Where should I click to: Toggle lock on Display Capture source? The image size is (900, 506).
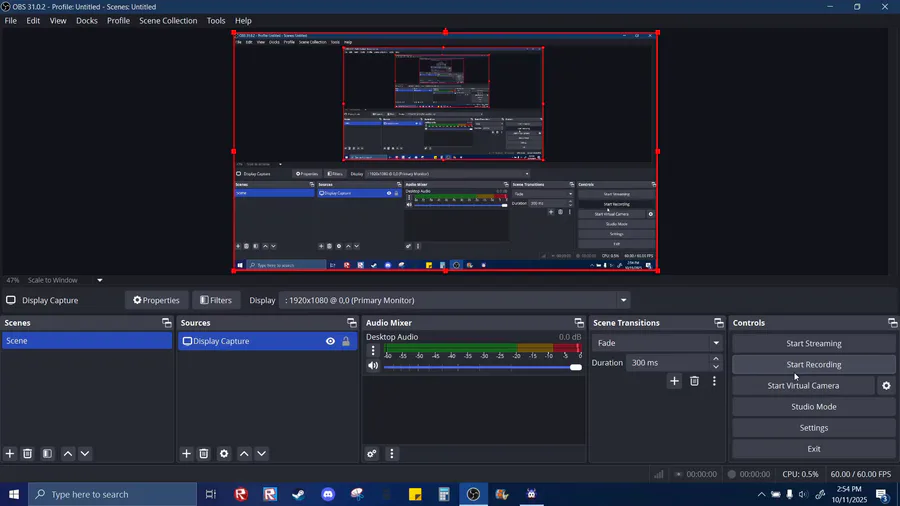click(x=346, y=341)
